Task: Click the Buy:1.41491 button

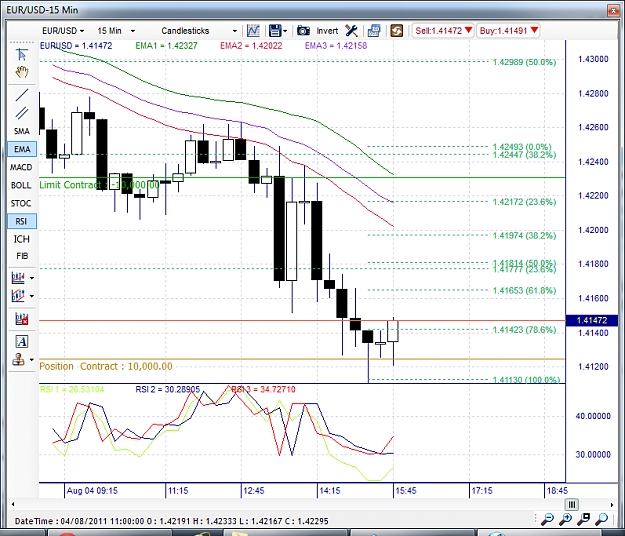Action: point(508,31)
